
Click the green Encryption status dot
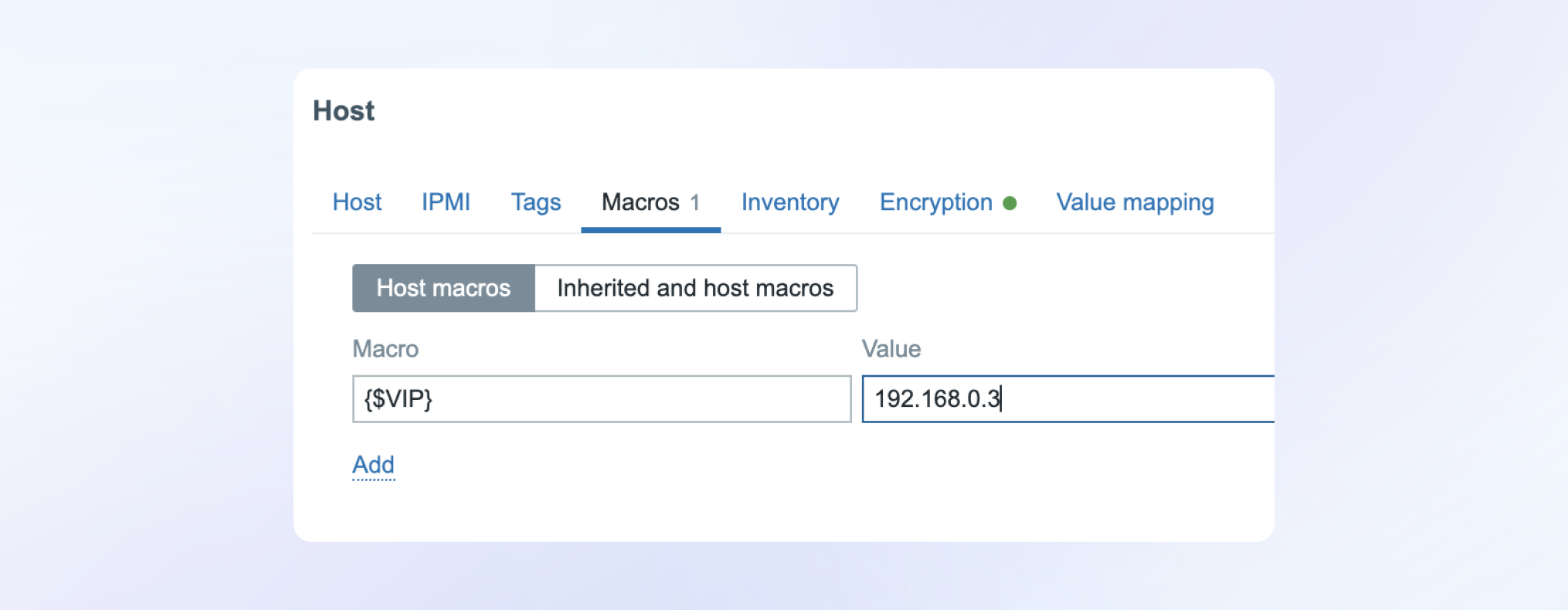(x=1010, y=203)
